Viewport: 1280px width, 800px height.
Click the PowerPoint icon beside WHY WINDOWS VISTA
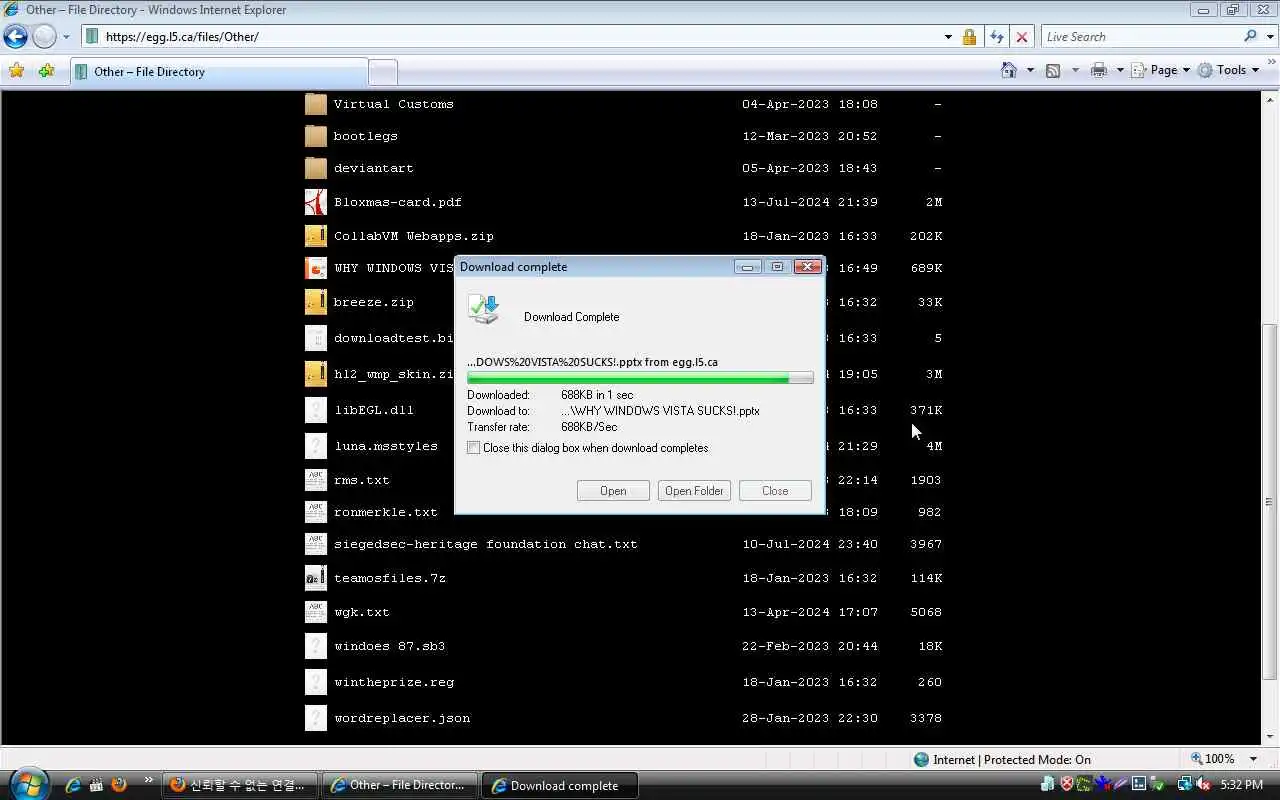point(315,268)
